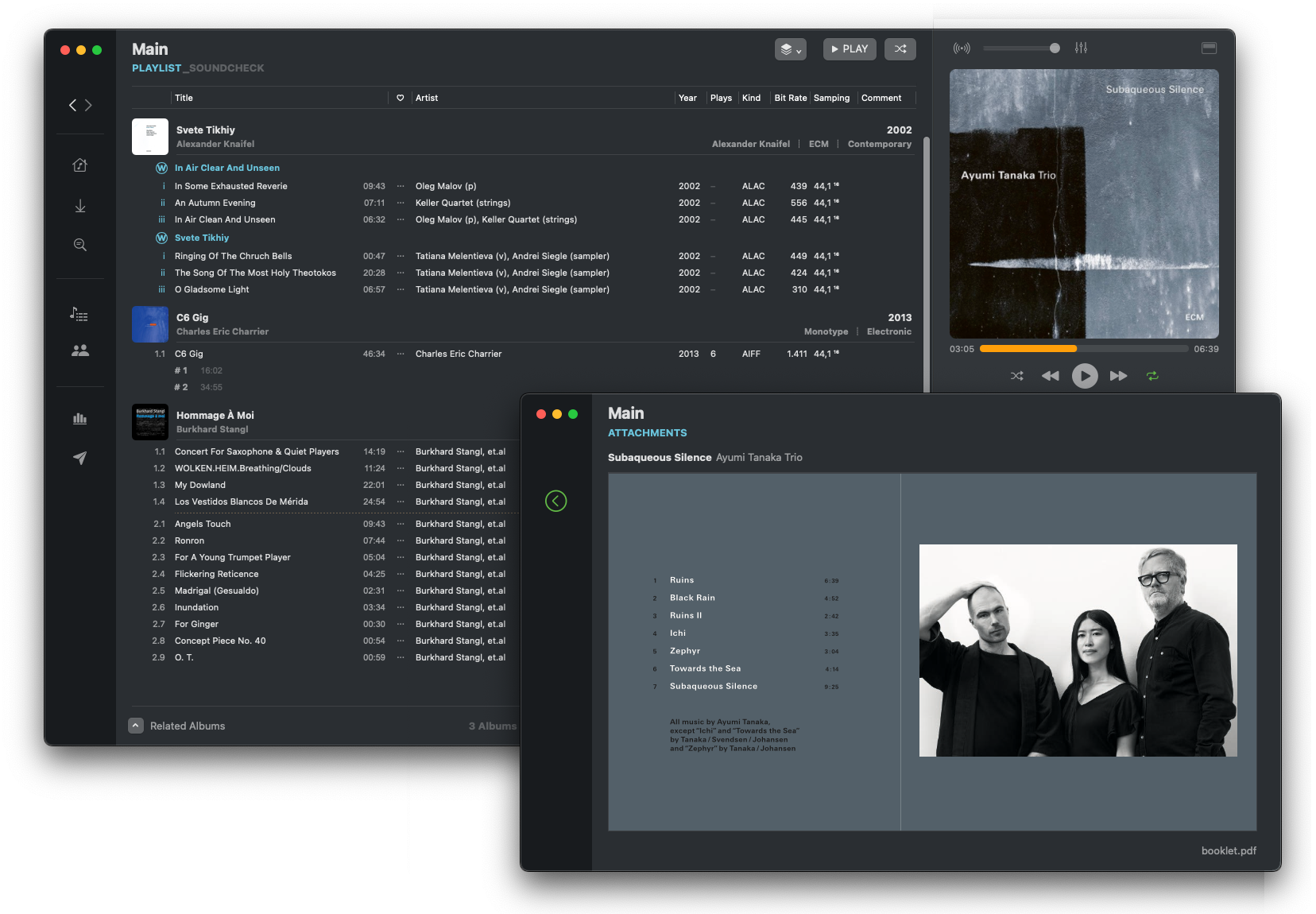The height and width of the screenshot is (914, 1316).
Task: Open the Artists people sidebar icon
Action: (x=79, y=350)
